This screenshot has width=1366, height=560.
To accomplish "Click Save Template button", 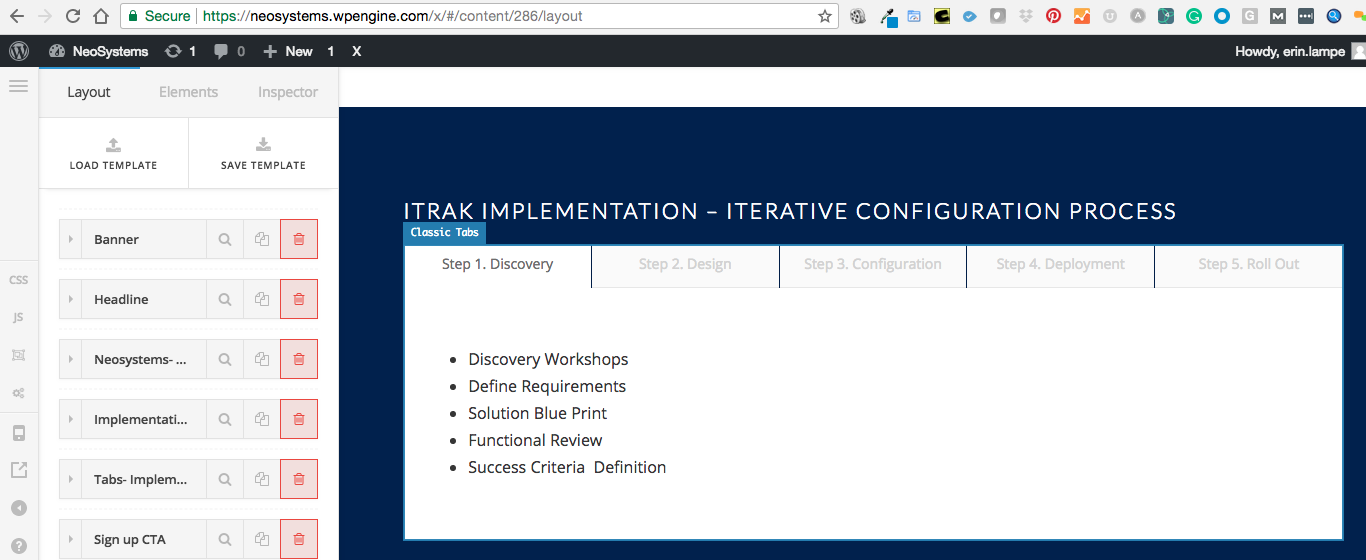I will tap(263, 153).
